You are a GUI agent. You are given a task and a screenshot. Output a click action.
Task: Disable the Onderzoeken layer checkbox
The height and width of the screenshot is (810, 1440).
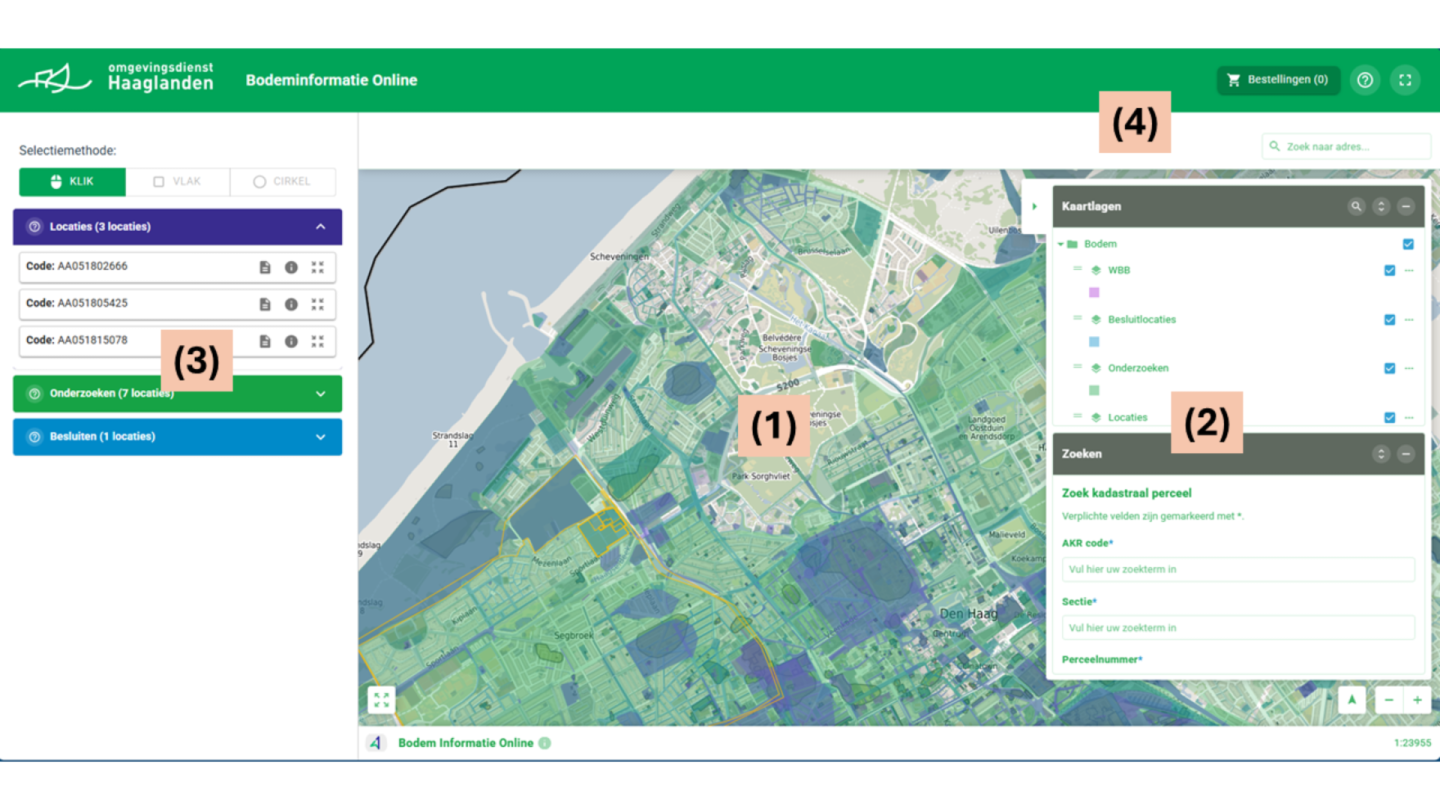[1389, 368]
